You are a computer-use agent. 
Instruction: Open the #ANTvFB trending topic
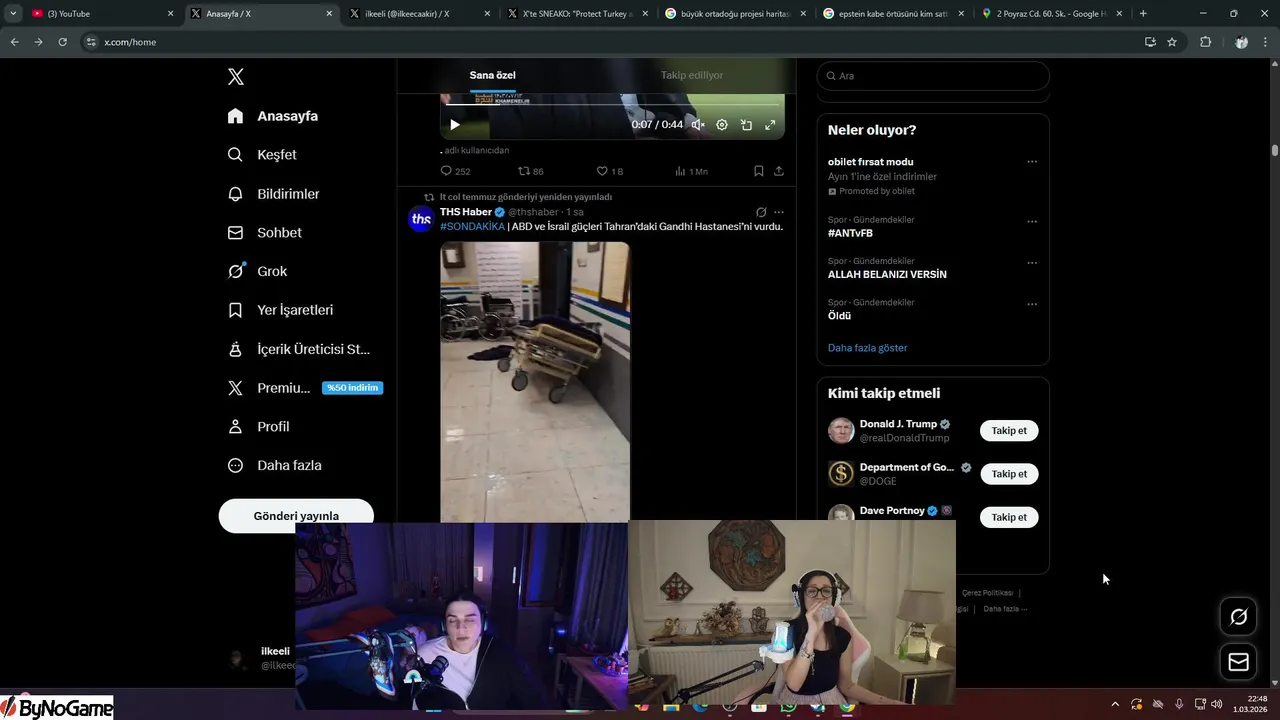[850, 233]
